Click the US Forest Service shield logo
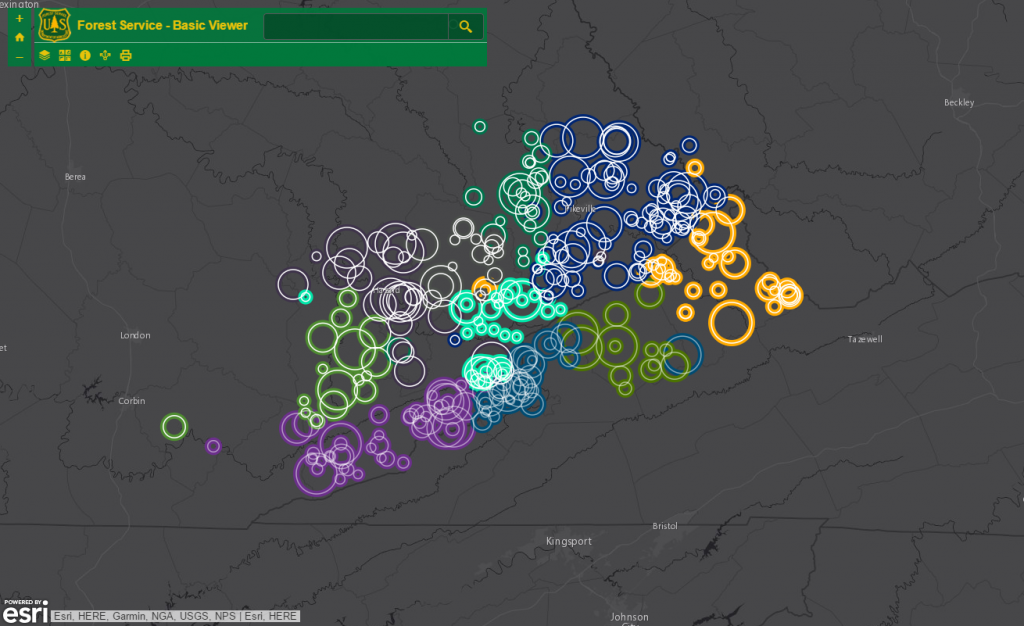The width and height of the screenshot is (1024, 626). (54, 25)
